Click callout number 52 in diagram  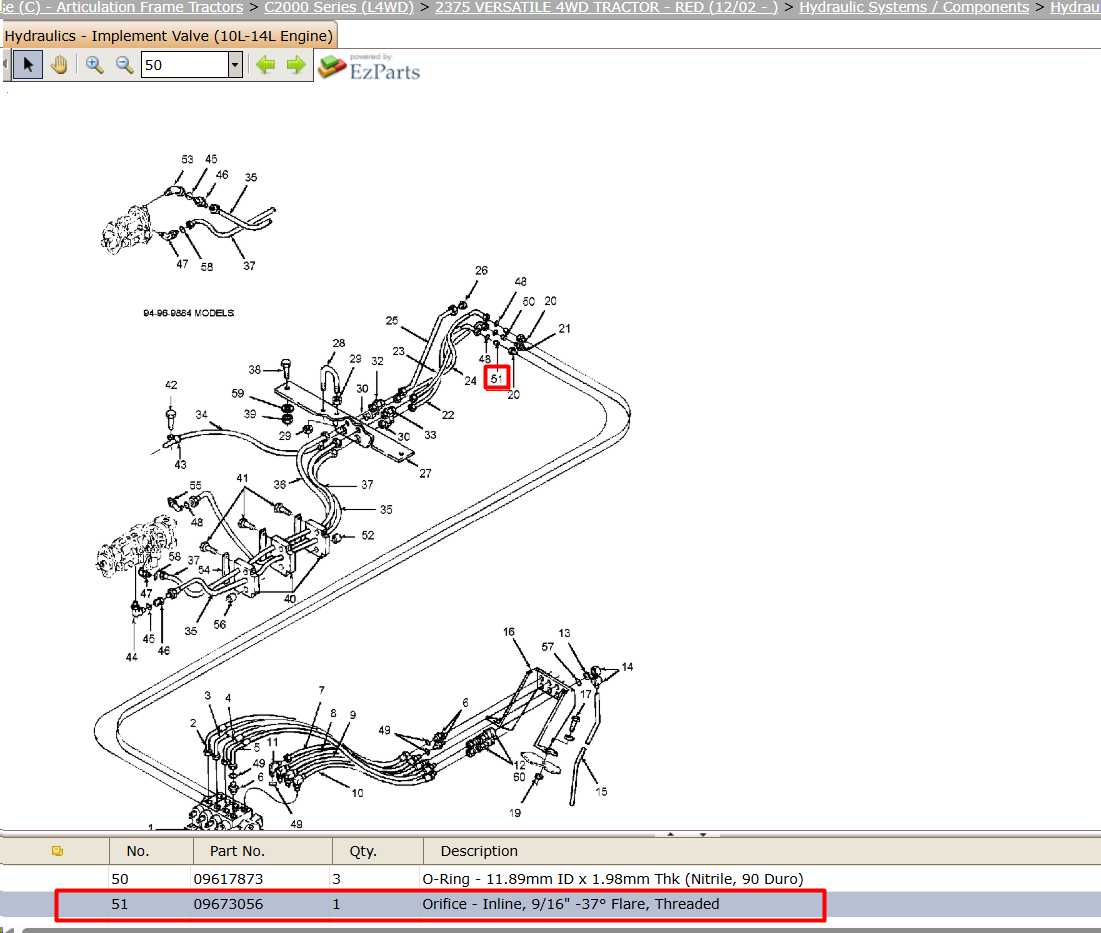click(368, 536)
